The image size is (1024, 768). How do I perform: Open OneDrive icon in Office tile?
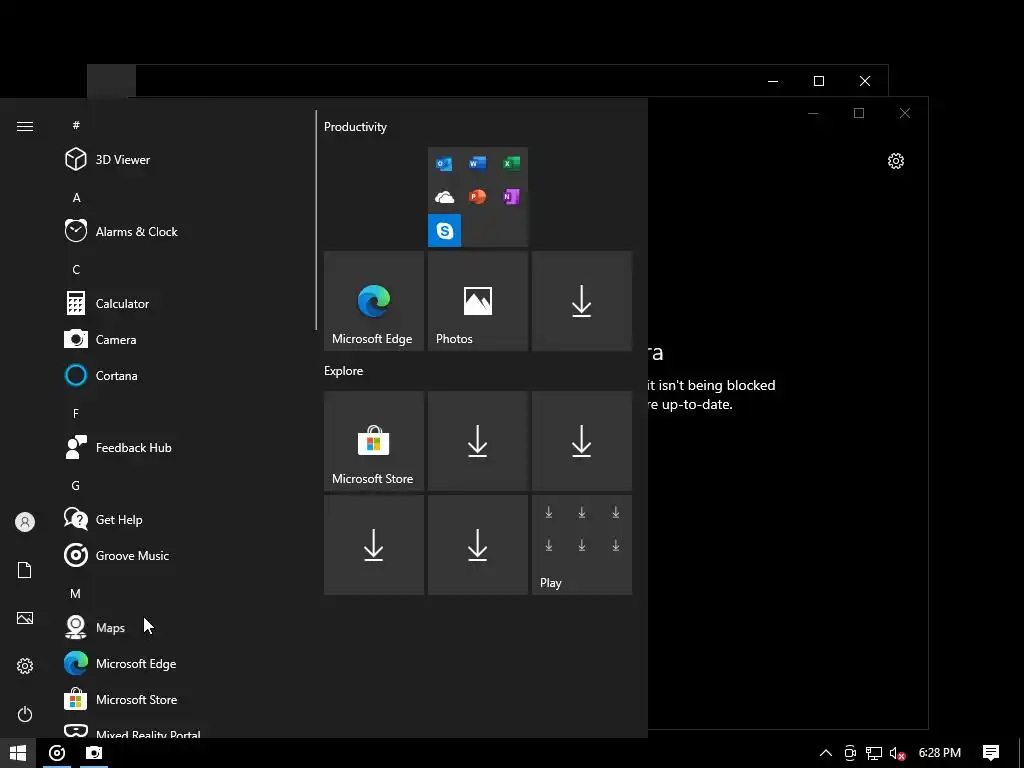[444, 197]
